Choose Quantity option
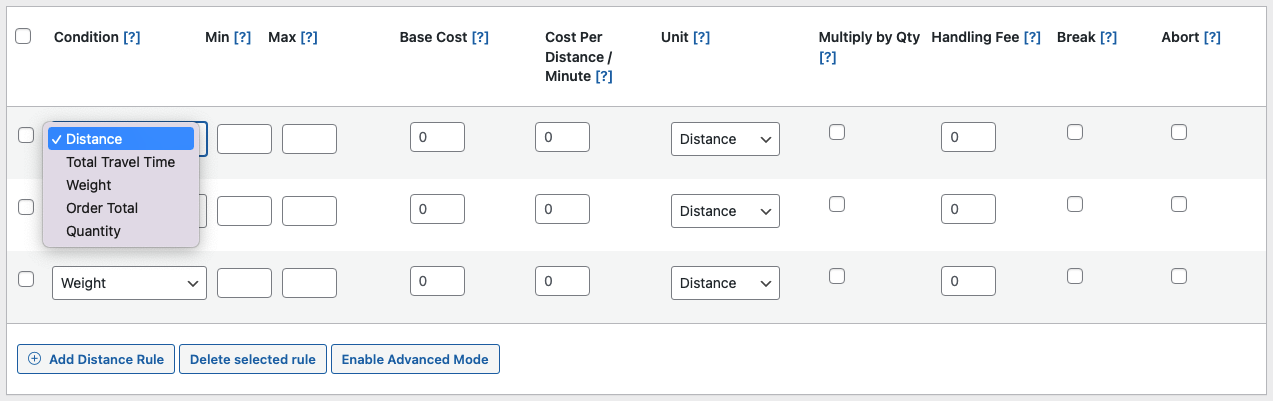Viewport: 1273px width, 401px height. tap(121, 231)
